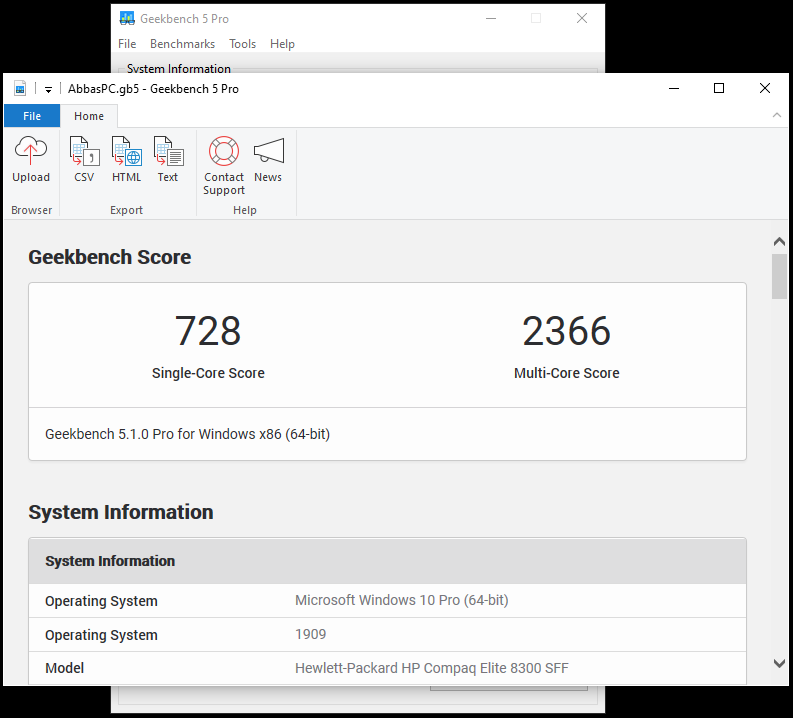Open Contact Support
The height and width of the screenshot is (718, 793).
coord(224,165)
